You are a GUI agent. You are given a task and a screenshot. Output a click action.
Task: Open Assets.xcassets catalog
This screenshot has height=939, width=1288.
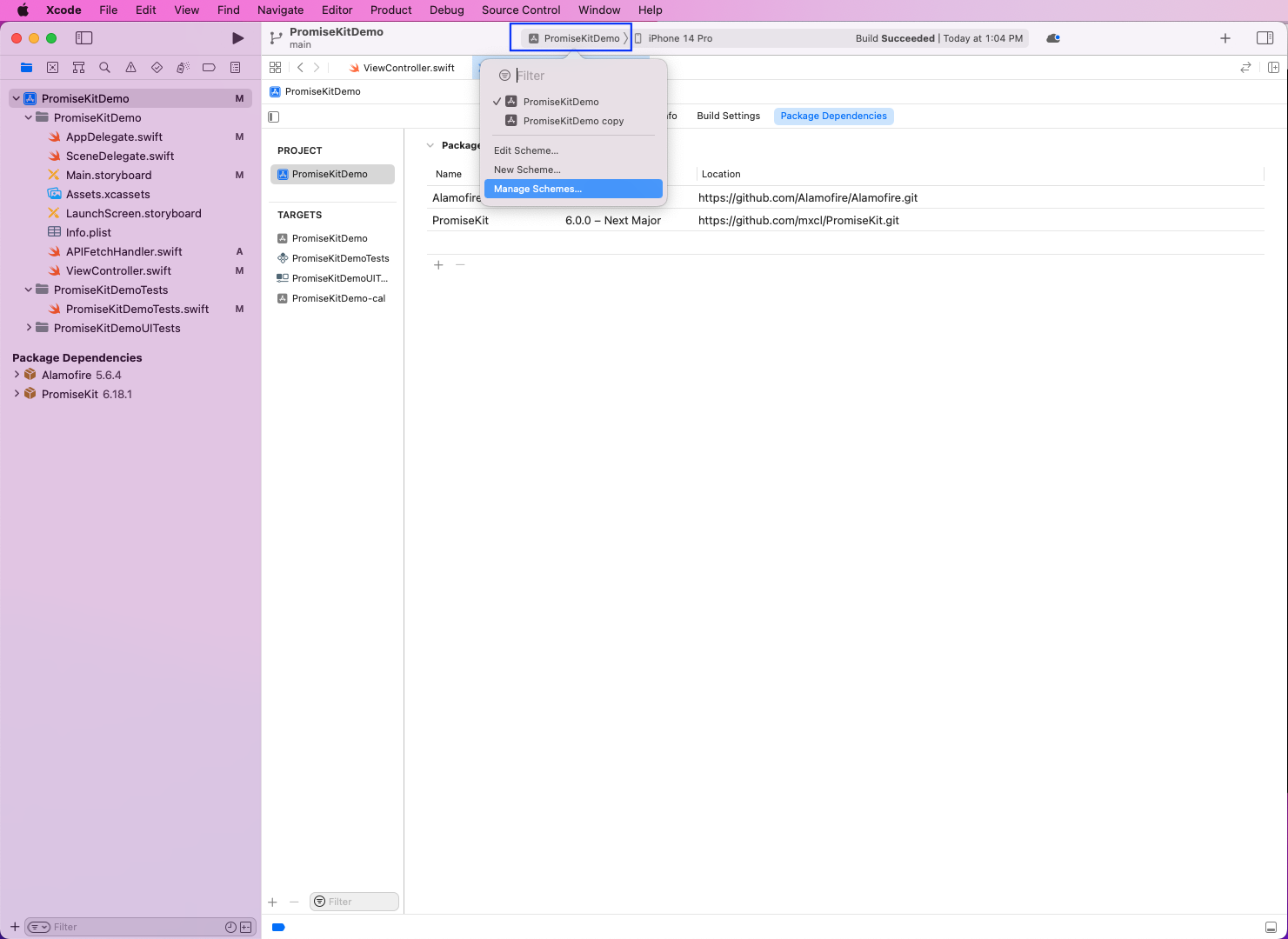[108, 194]
